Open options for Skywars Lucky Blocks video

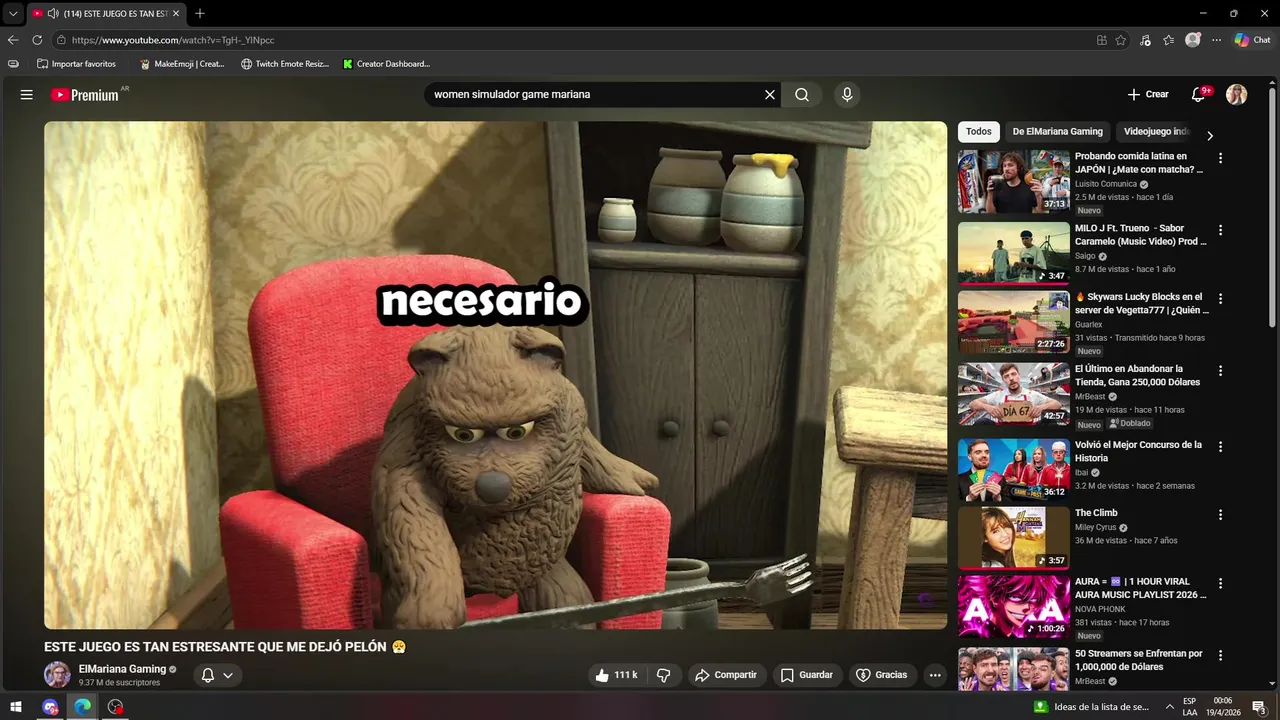pos(1220,299)
